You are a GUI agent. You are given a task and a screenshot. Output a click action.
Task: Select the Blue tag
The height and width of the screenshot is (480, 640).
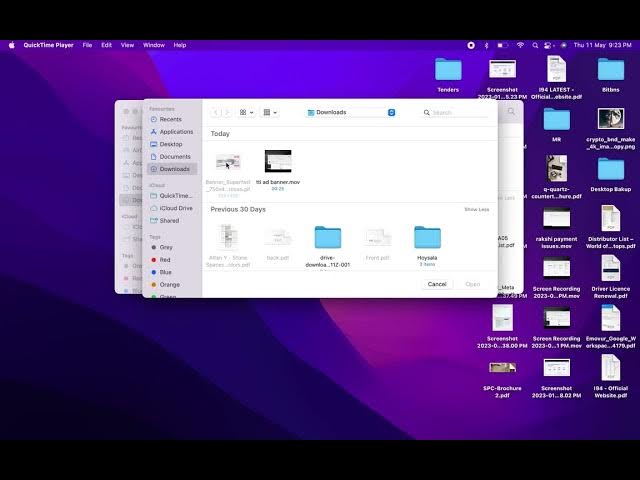[172, 272]
